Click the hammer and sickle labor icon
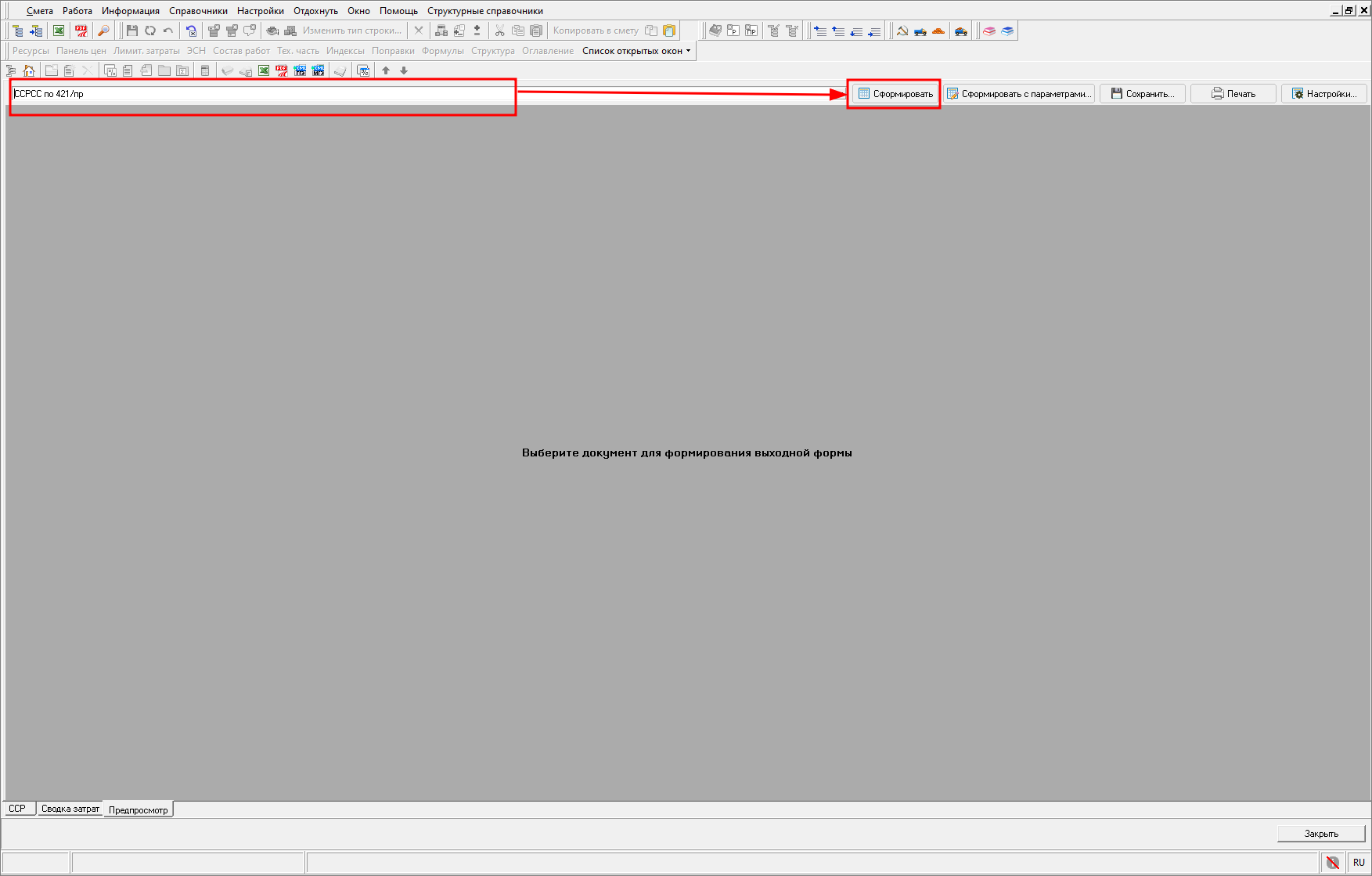The image size is (1372, 876). pyautogui.click(x=902, y=31)
